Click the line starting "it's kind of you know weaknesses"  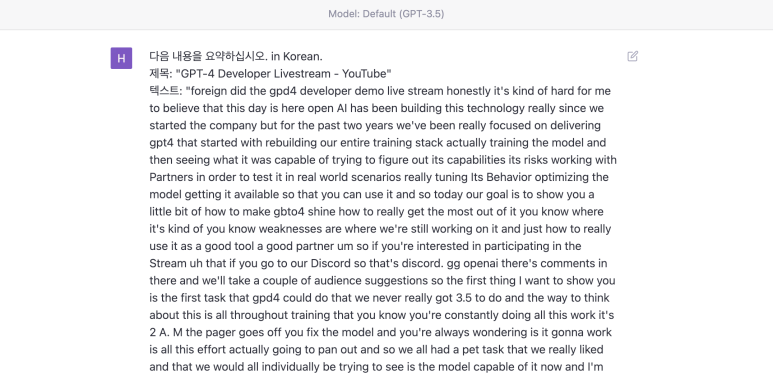(380, 229)
